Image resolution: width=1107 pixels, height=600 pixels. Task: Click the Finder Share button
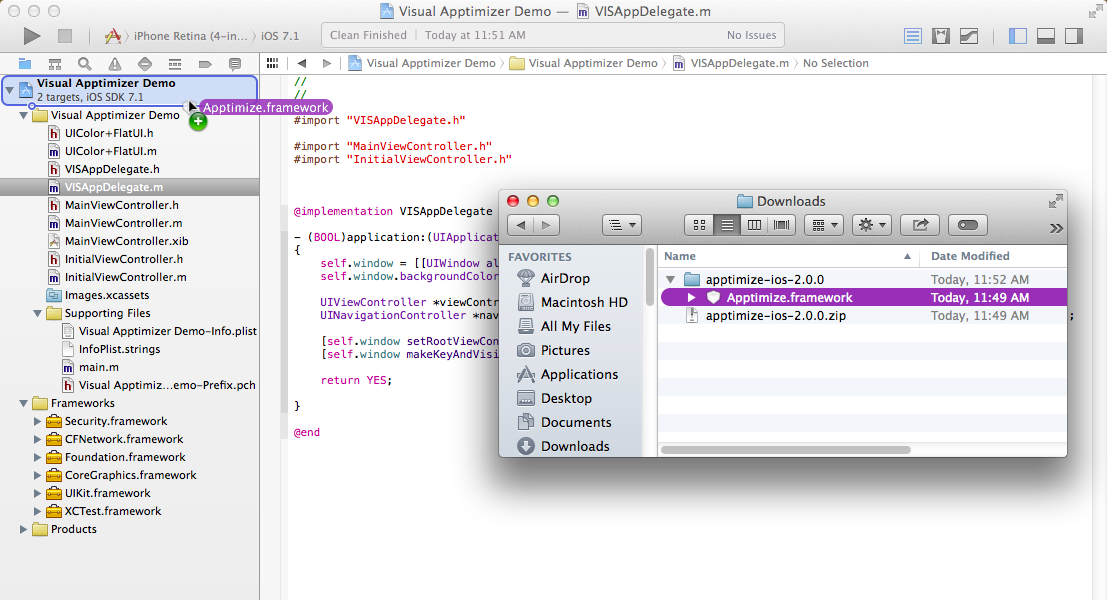pos(920,225)
